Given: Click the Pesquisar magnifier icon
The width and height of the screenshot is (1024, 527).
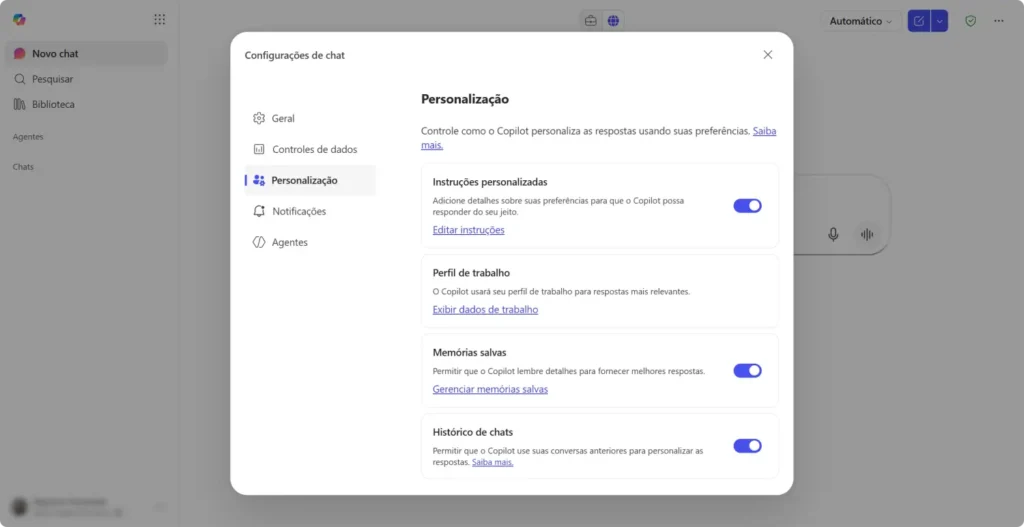Looking at the screenshot, I should click(20, 79).
